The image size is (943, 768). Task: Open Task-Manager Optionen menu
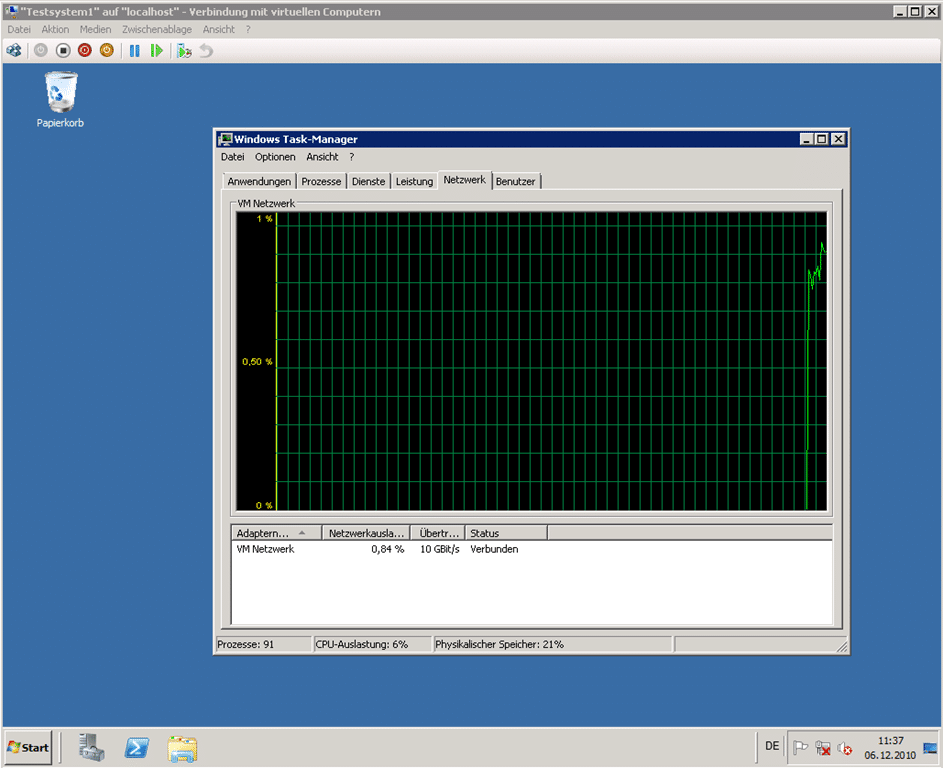tap(275, 156)
